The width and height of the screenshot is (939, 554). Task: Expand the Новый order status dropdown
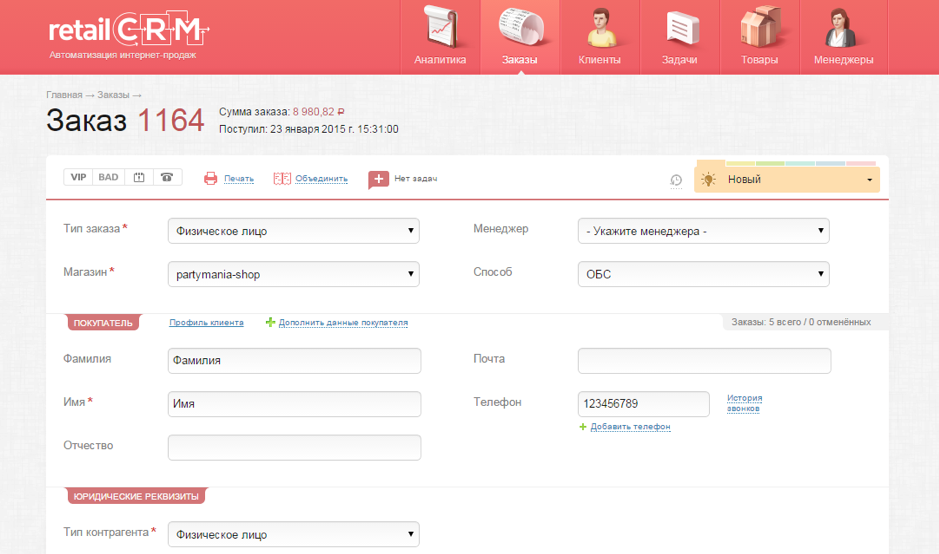pos(786,180)
